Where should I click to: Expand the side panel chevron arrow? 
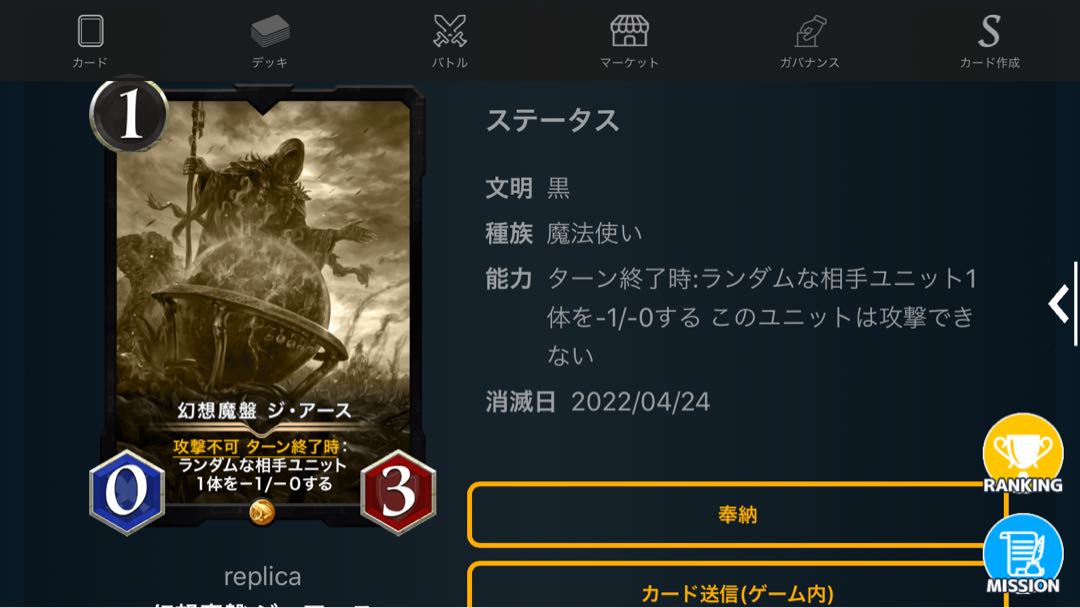1059,303
